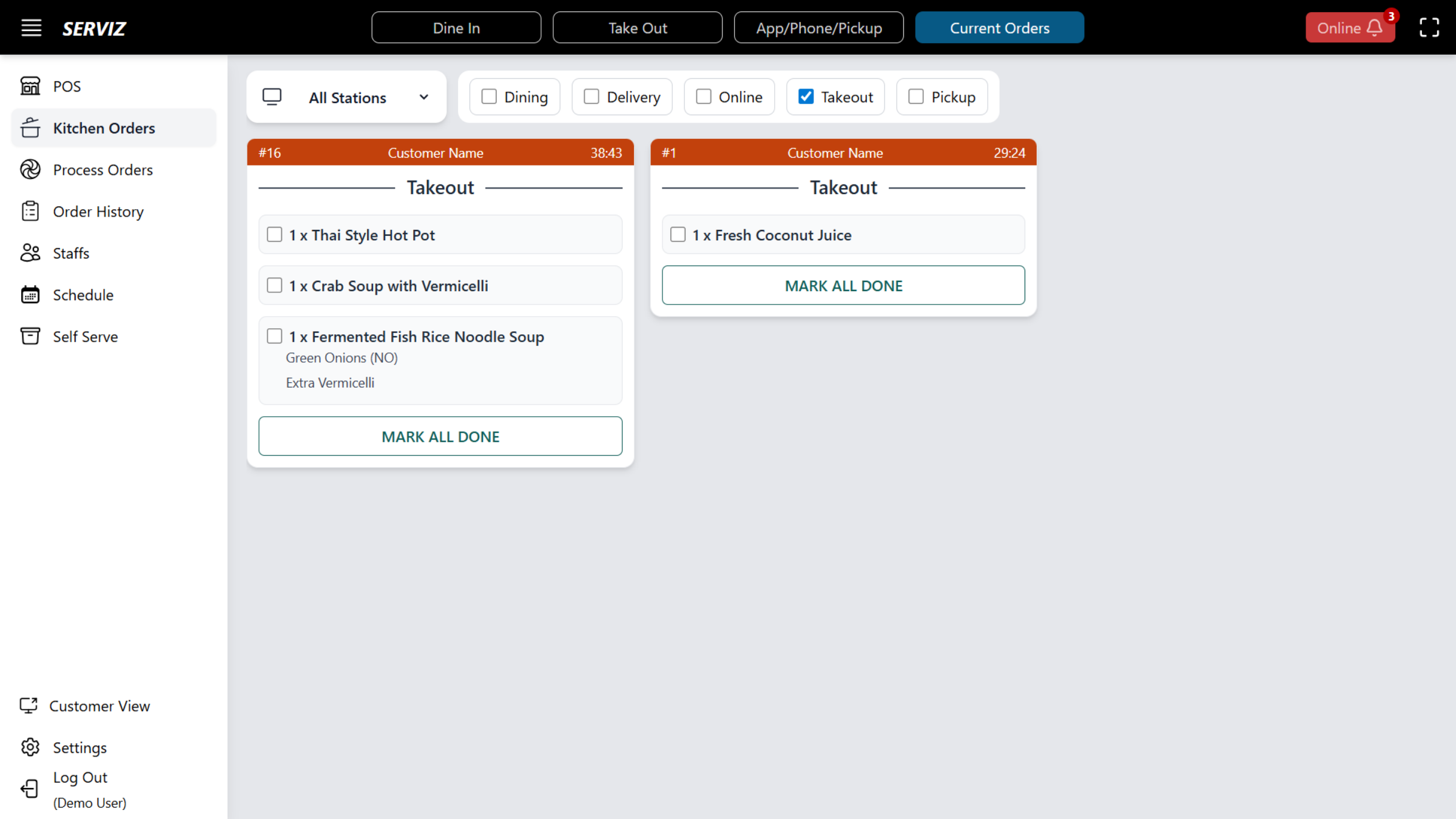
Task: Expand the All Stations dropdown
Action: [x=347, y=97]
